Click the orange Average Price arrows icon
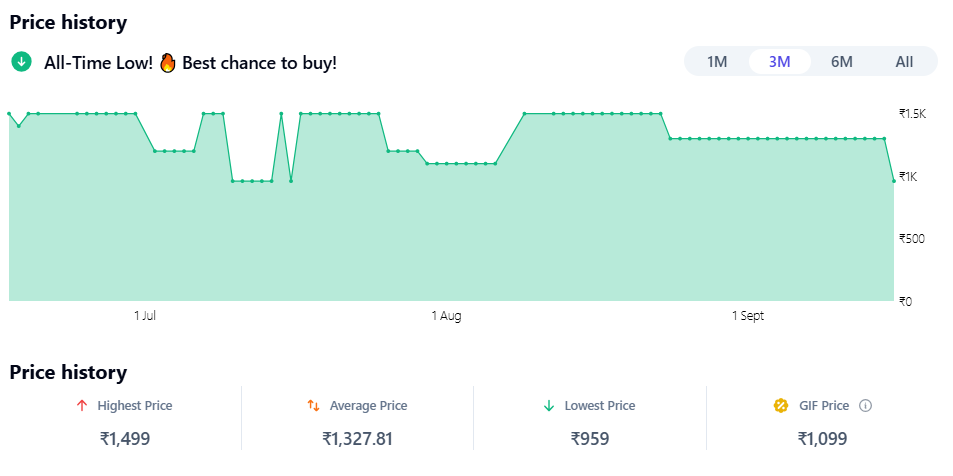 tap(313, 406)
